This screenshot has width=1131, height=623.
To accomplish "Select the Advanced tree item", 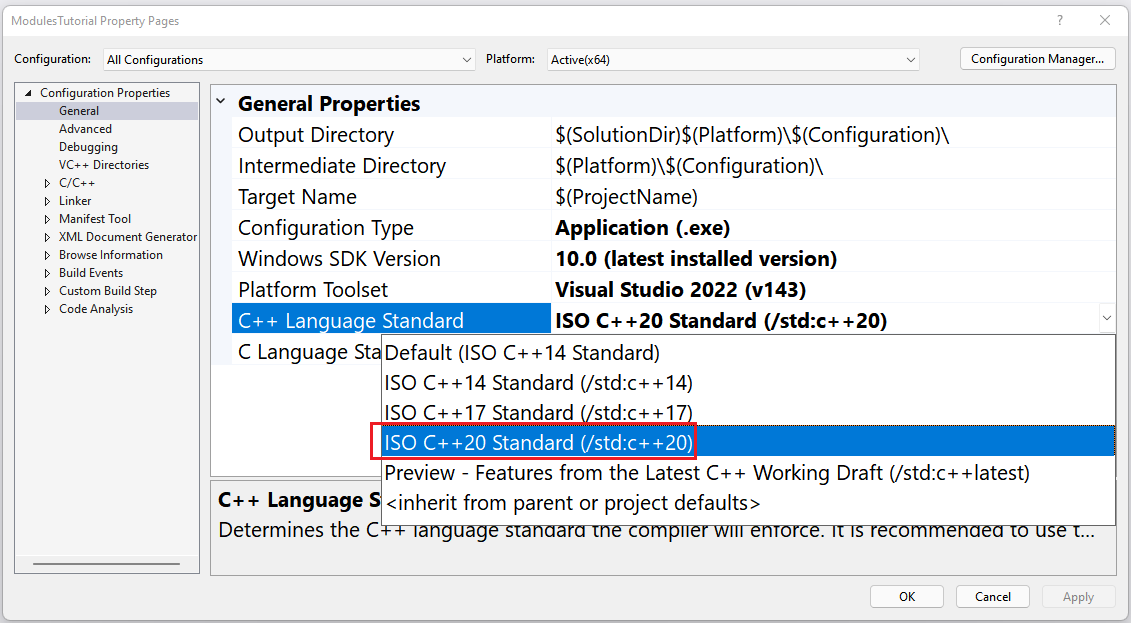I will [84, 128].
